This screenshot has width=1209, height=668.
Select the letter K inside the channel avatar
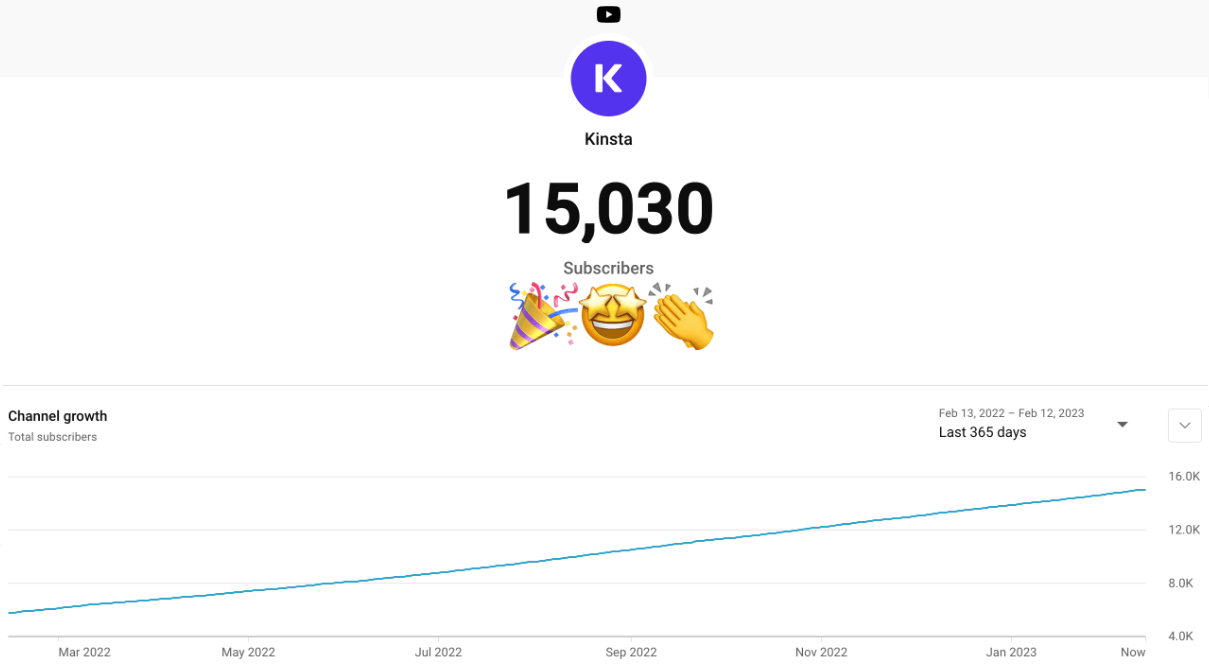click(x=608, y=78)
